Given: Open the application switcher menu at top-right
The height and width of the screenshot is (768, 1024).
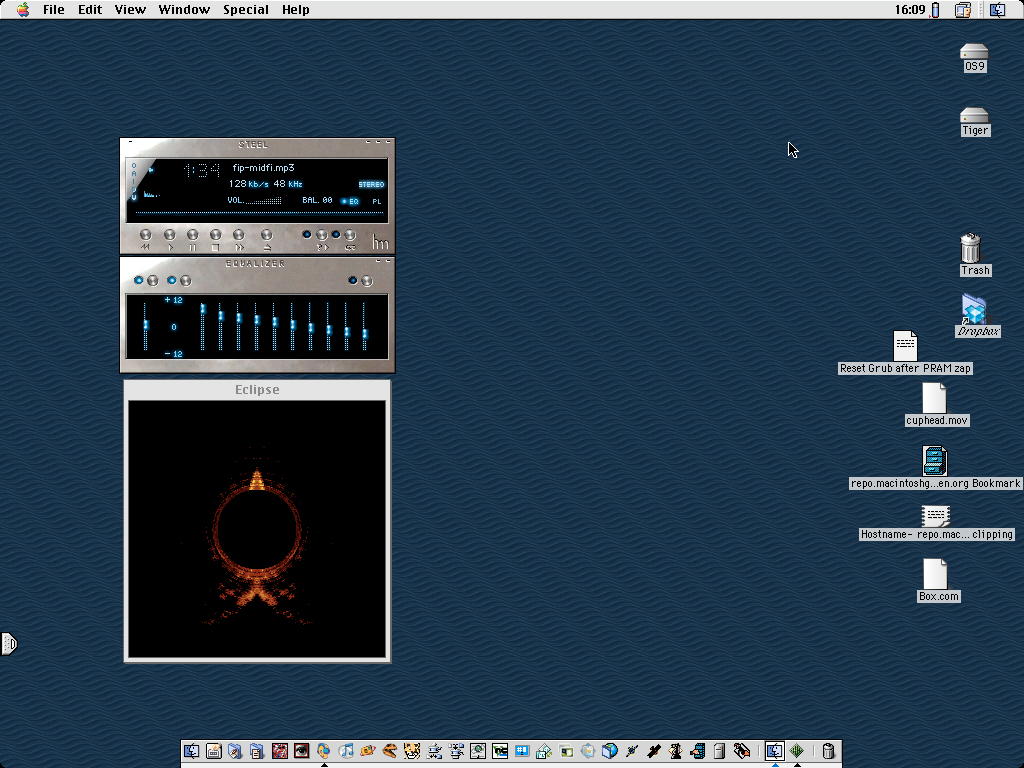Looking at the screenshot, I should (x=997, y=10).
